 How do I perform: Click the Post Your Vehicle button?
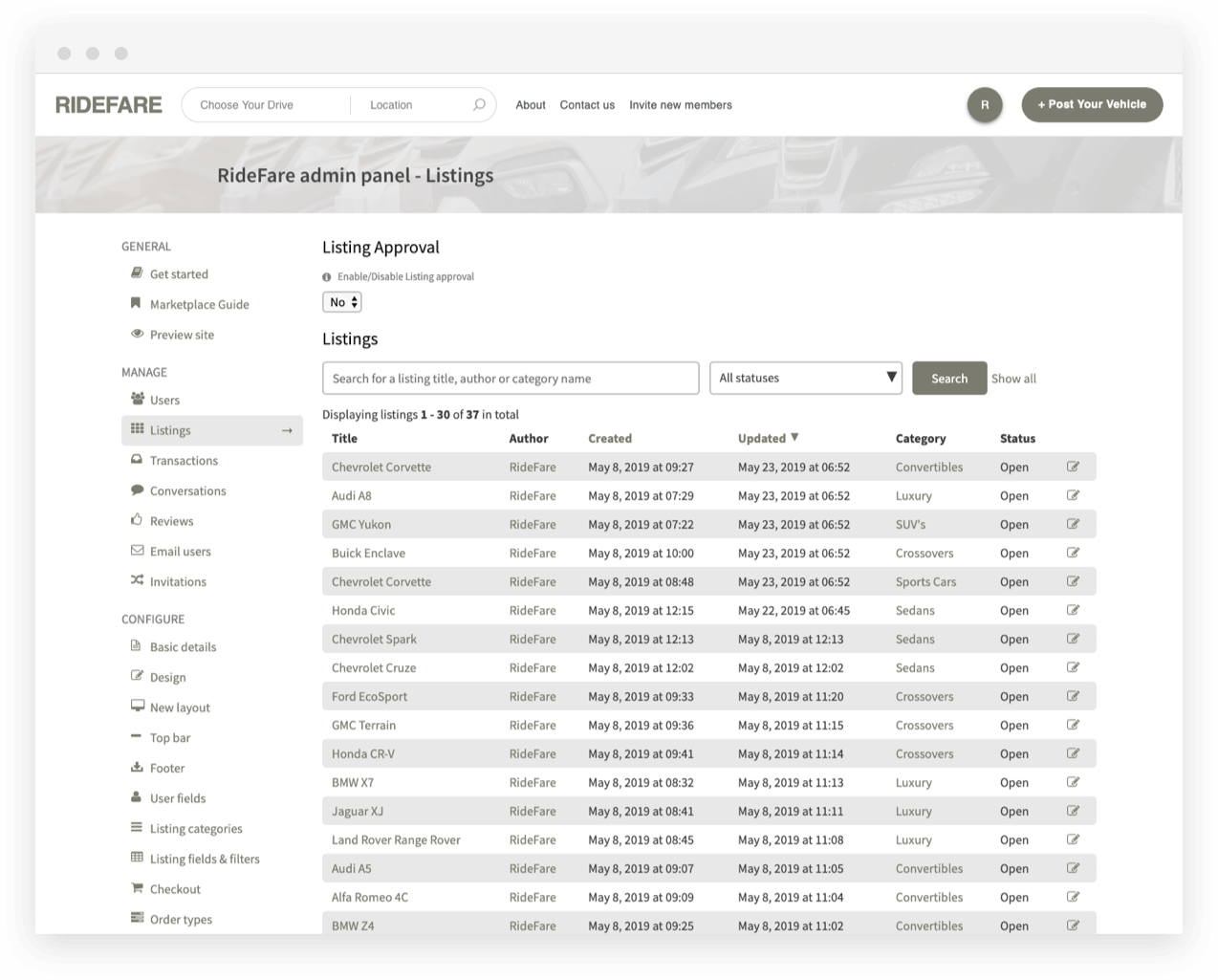[x=1092, y=105]
